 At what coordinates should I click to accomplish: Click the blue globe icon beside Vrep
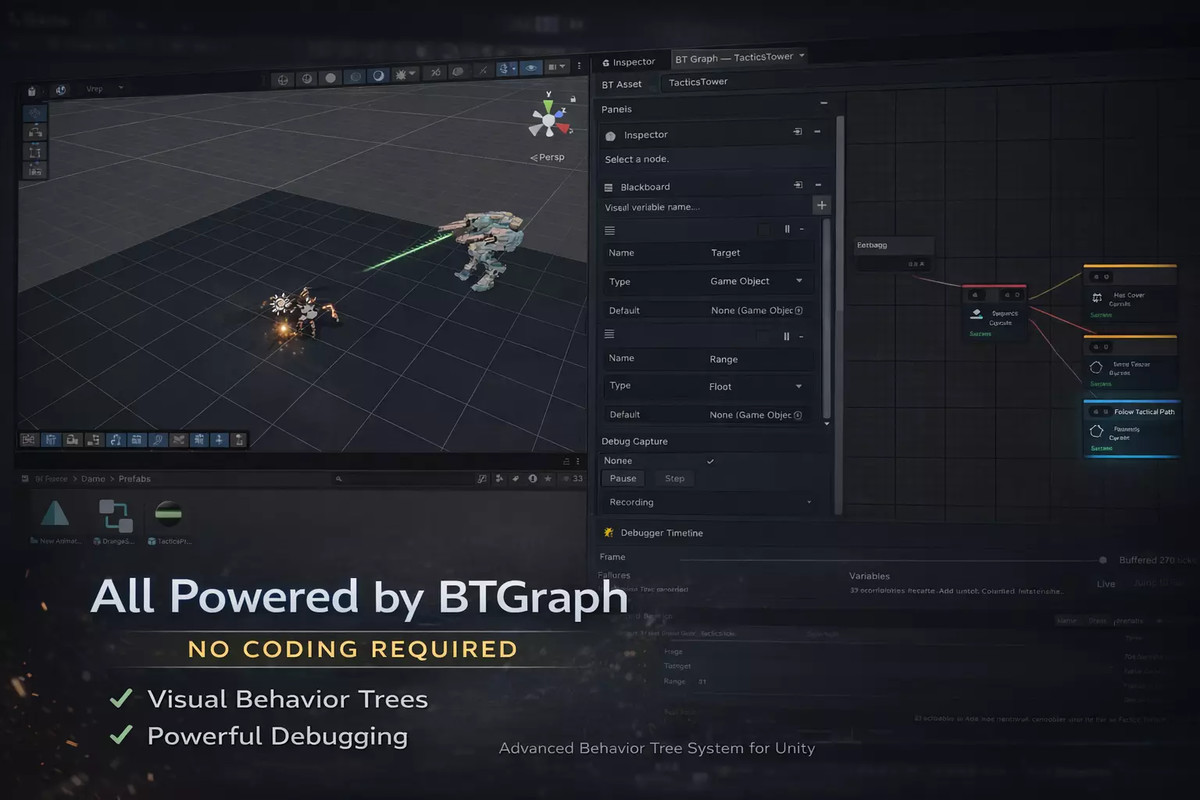tap(61, 90)
